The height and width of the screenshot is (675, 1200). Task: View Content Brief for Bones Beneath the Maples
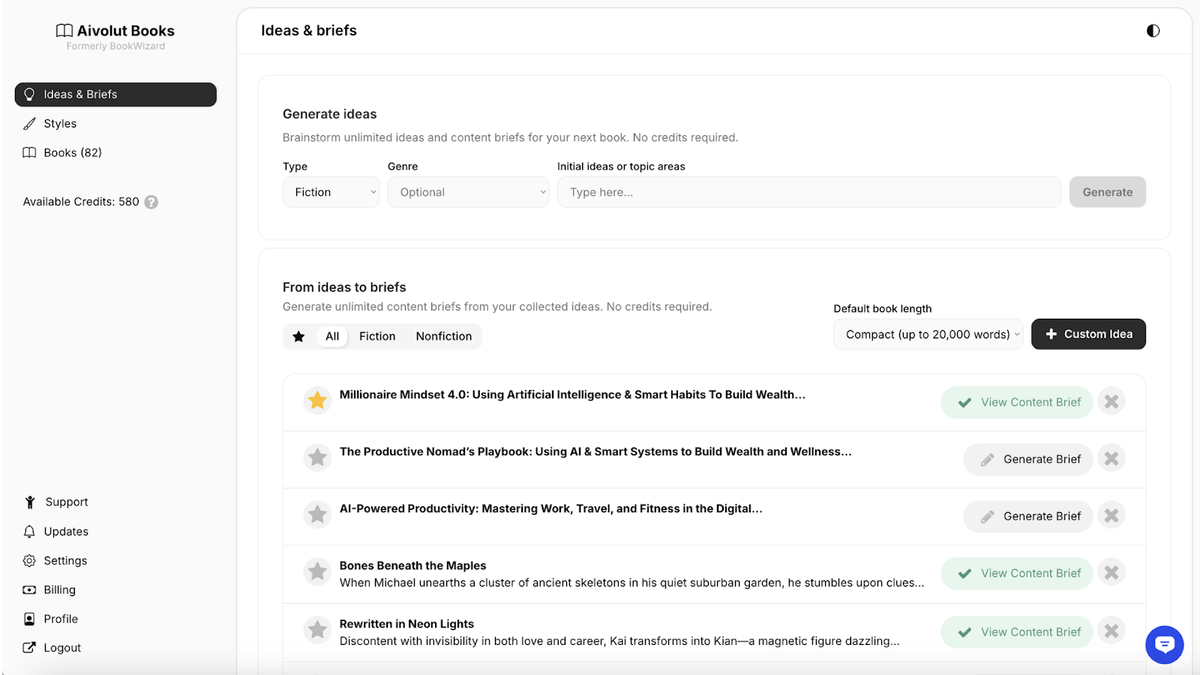tap(1017, 573)
